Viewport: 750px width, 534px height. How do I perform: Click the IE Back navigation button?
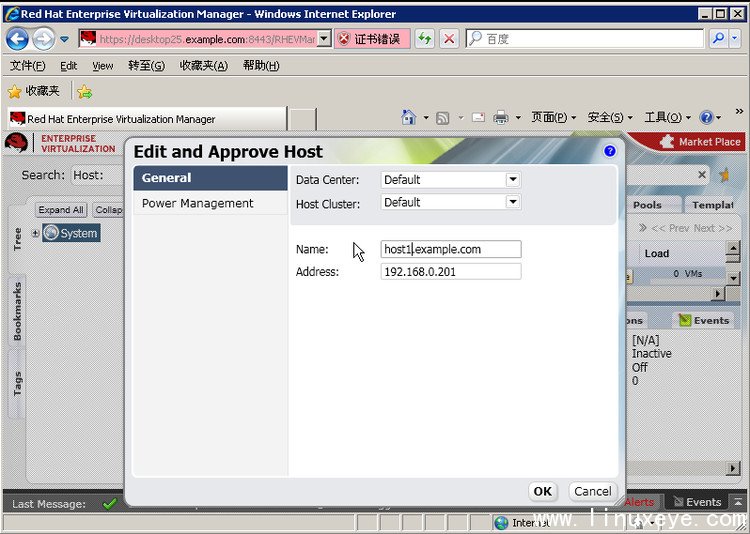pos(17,39)
